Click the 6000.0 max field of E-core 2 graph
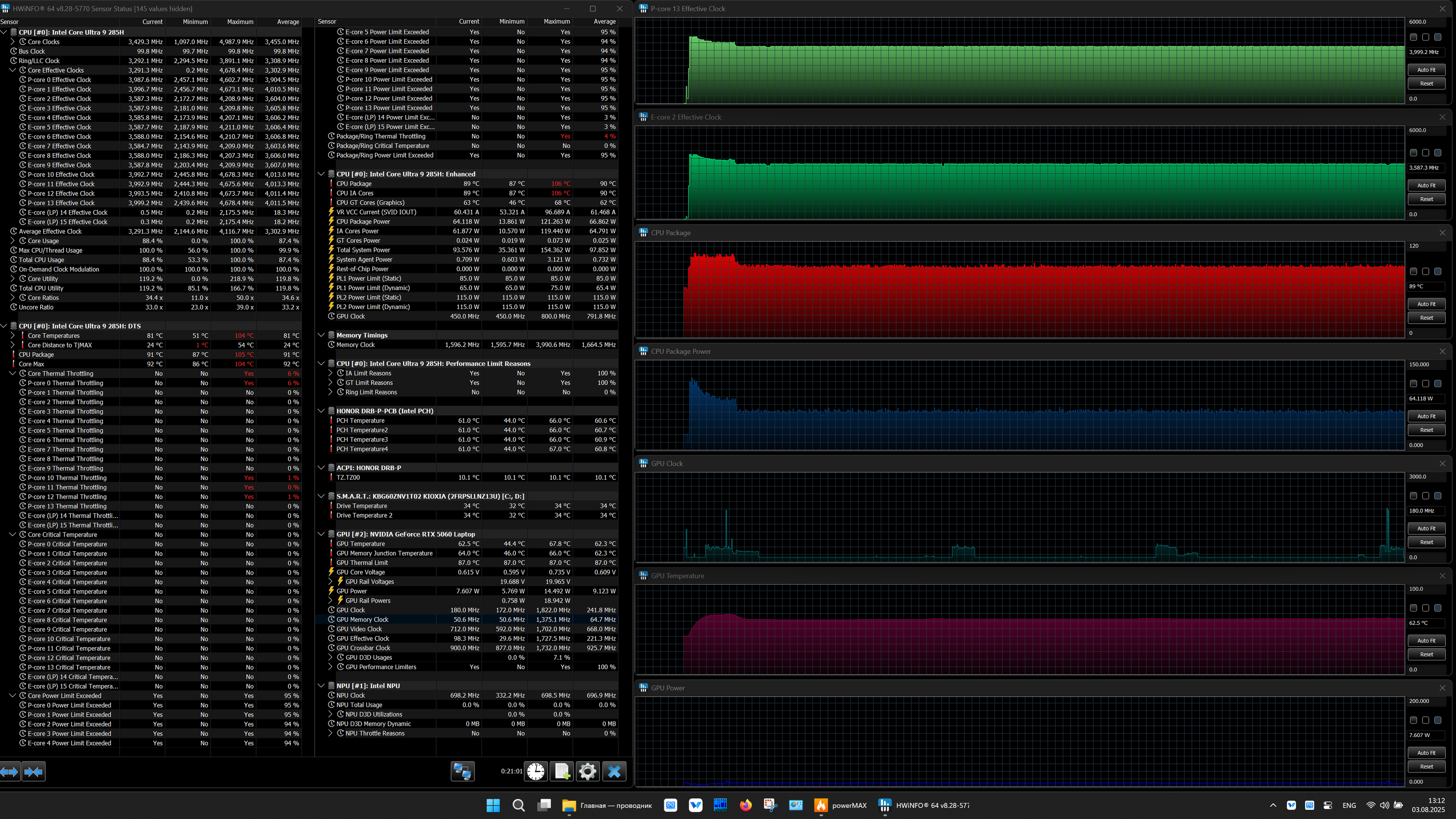1456x819 pixels. pos(1425,130)
